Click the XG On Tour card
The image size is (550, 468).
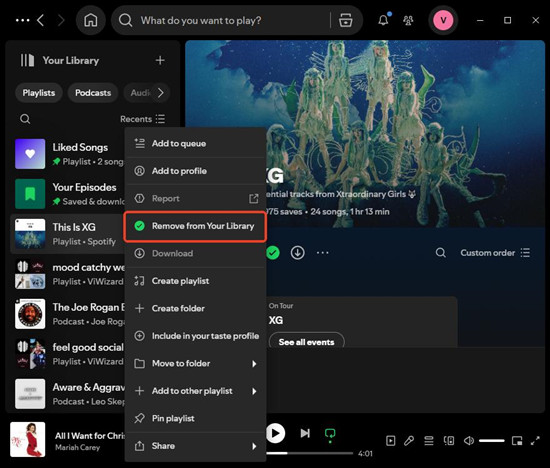[x=362, y=322]
